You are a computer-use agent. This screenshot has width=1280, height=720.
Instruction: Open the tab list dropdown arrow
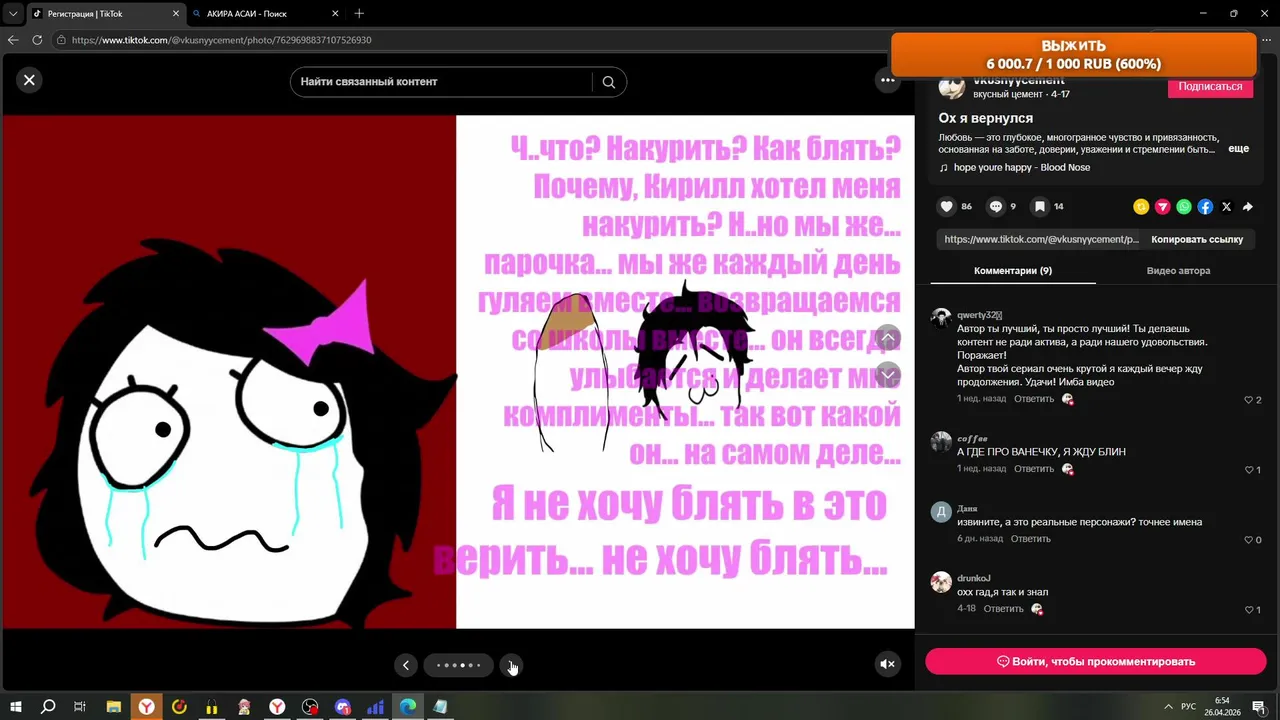(x=13, y=14)
